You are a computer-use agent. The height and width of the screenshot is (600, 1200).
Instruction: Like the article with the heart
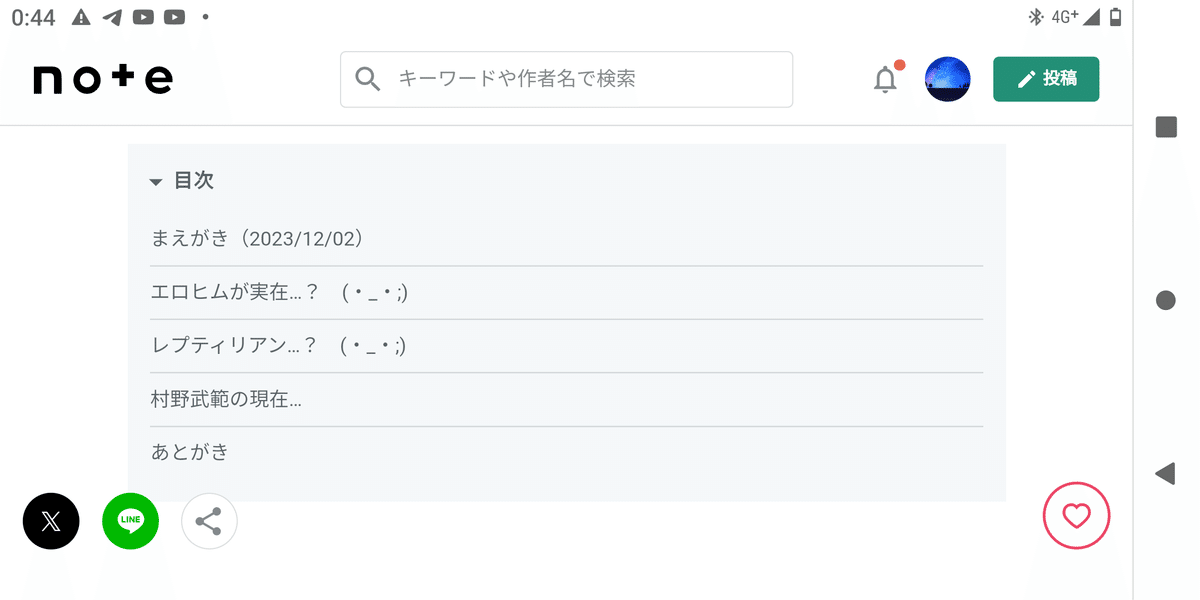(x=1076, y=516)
